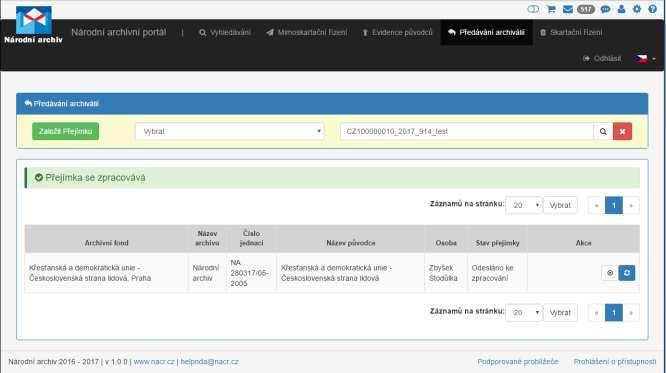The width and height of the screenshot is (666, 373).
Task: Open Prohlášení o přístupnosti link
Action: pyautogui.click(x=615, y=362)
